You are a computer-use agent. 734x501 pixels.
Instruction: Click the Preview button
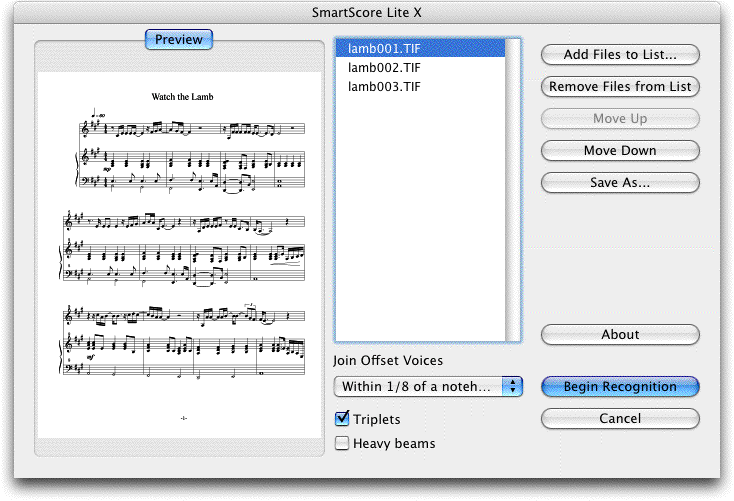pyautogui.click(x=179, y=39)
